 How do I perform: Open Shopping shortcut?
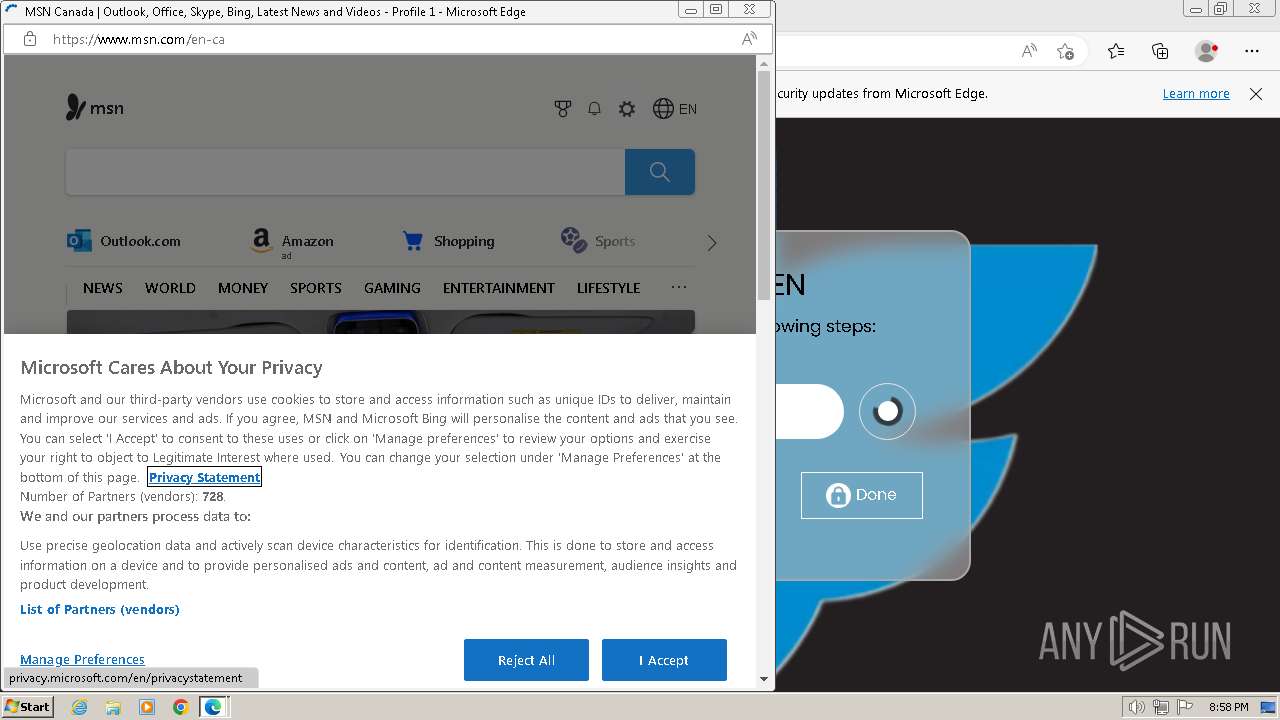(448, 241)
